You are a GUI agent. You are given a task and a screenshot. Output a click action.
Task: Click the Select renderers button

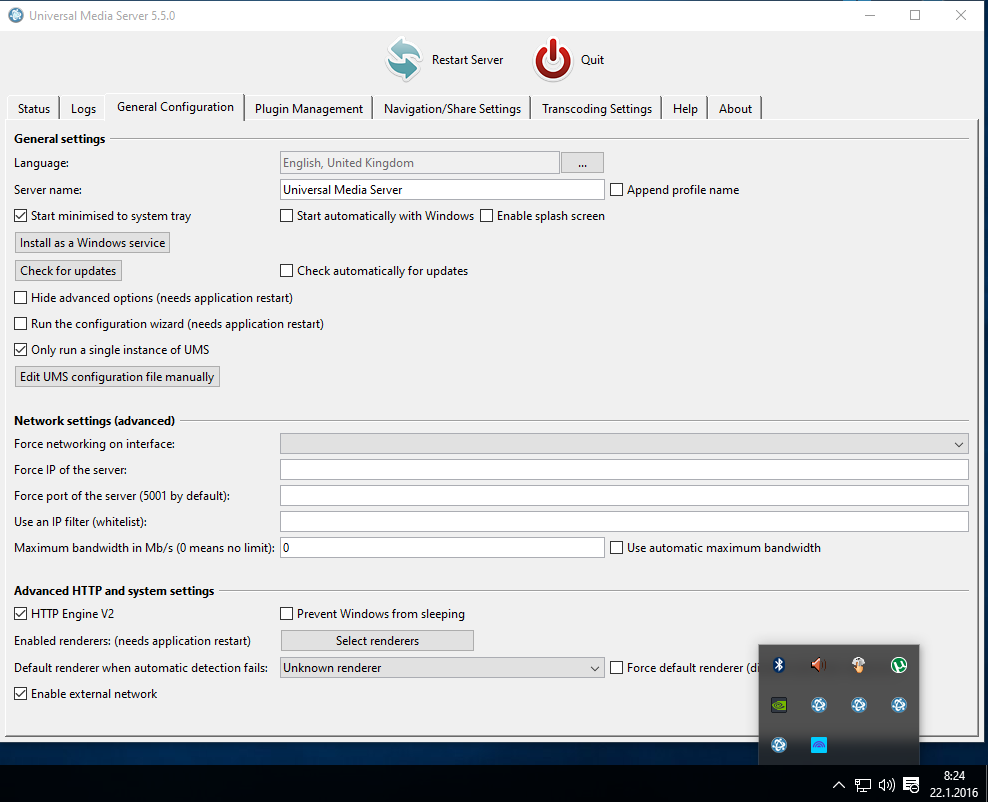coord(377,641)
